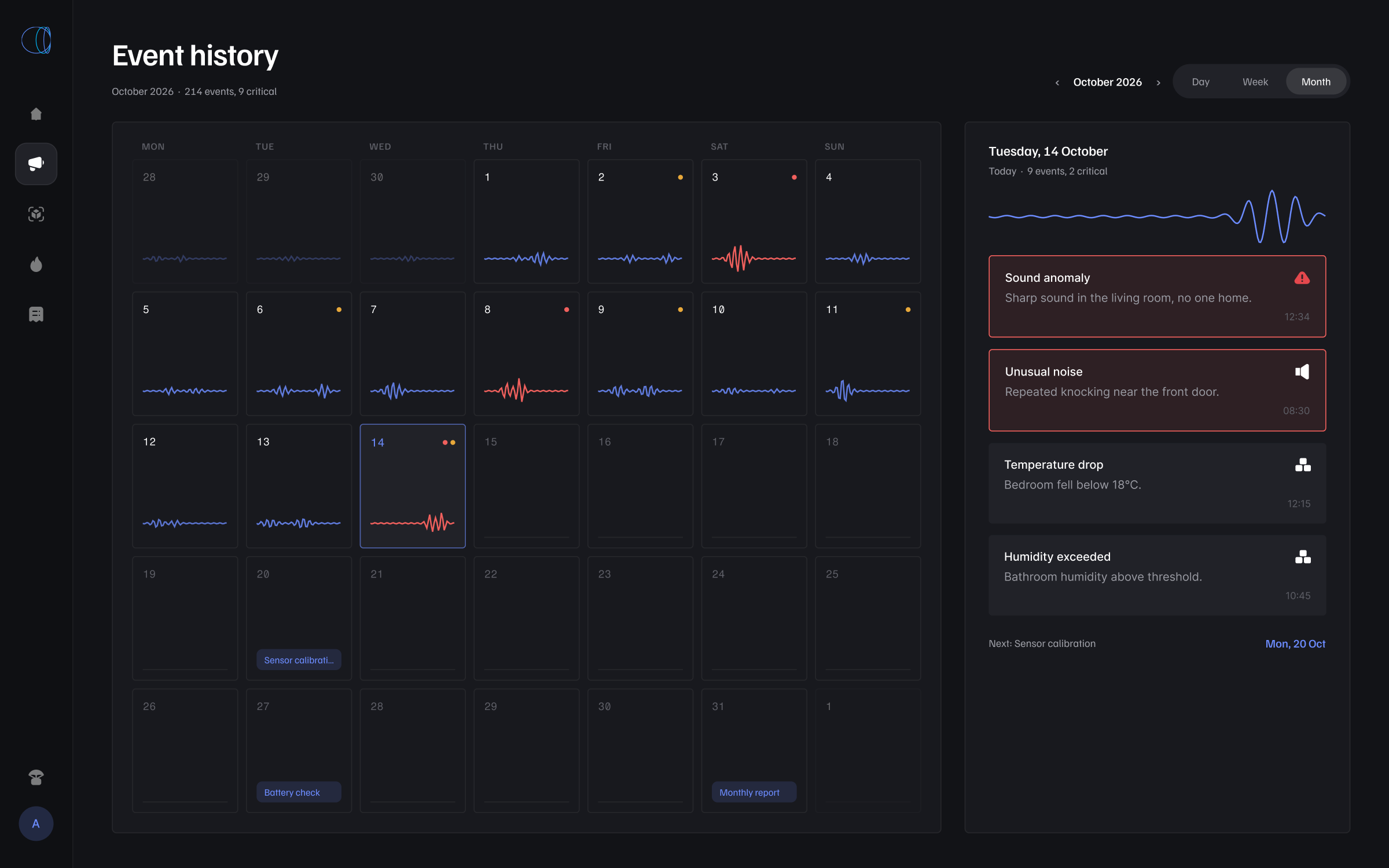The height and width of the screenshot is (868, 1389).
Task: Select October 9 calendar cell
Action: [x=640, y=354]
